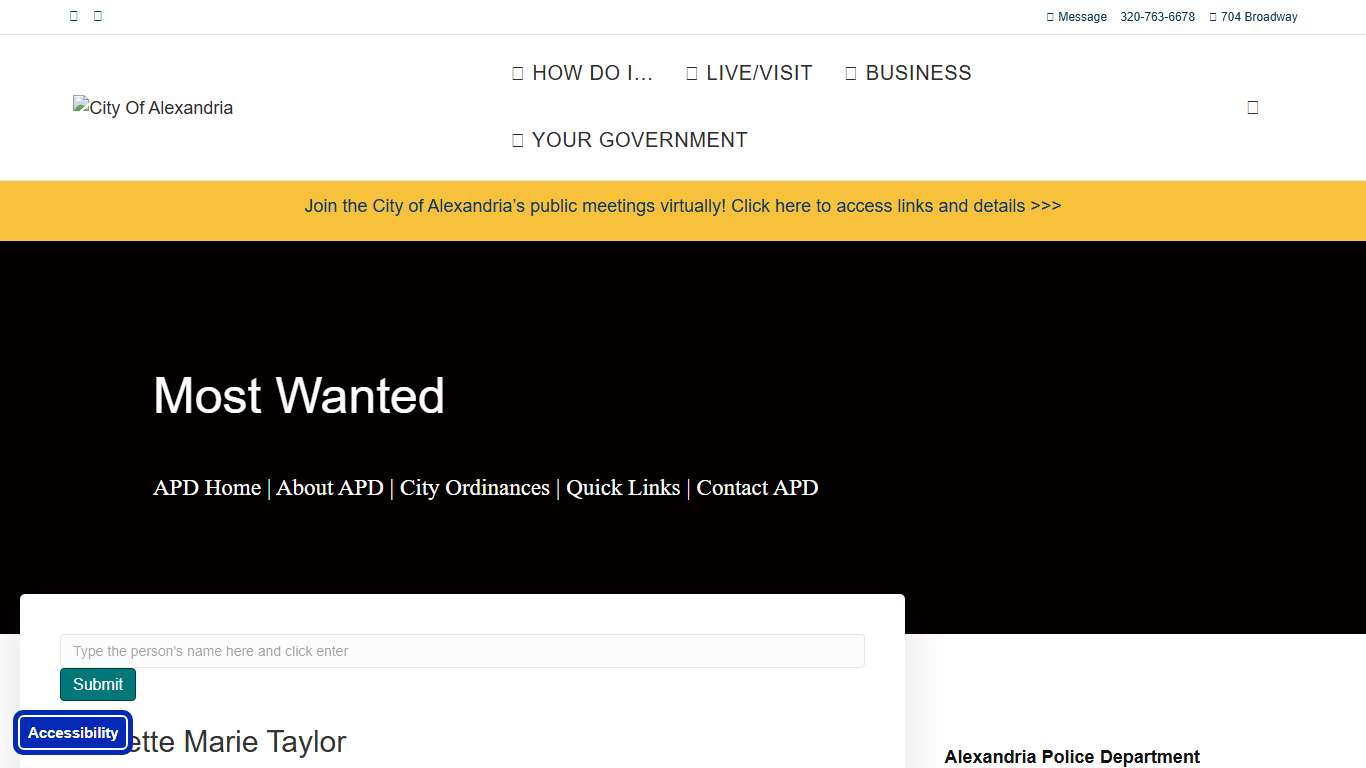Image resolution: width=1366 pixels, height=768 pixels.
Task: Expand the HOW DO I... menu
Action: tap(582, 73)
